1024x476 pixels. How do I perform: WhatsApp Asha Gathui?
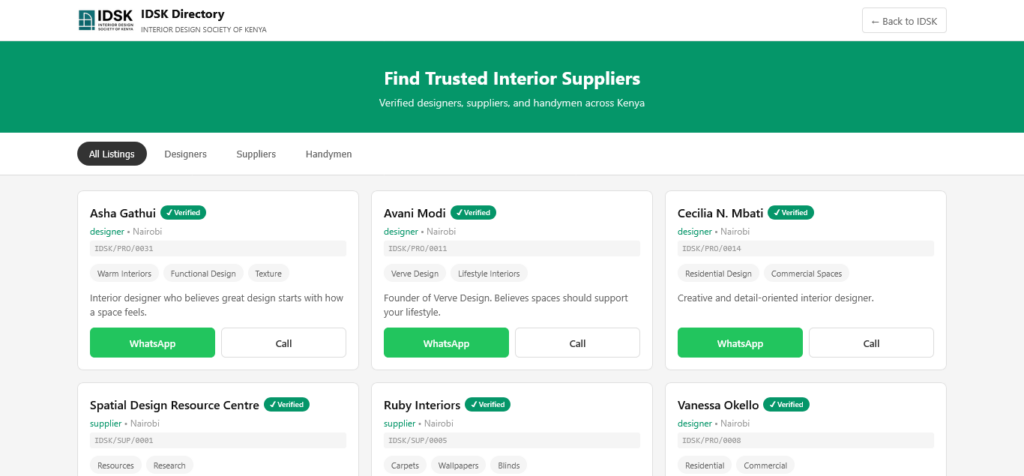pos(152,343)
